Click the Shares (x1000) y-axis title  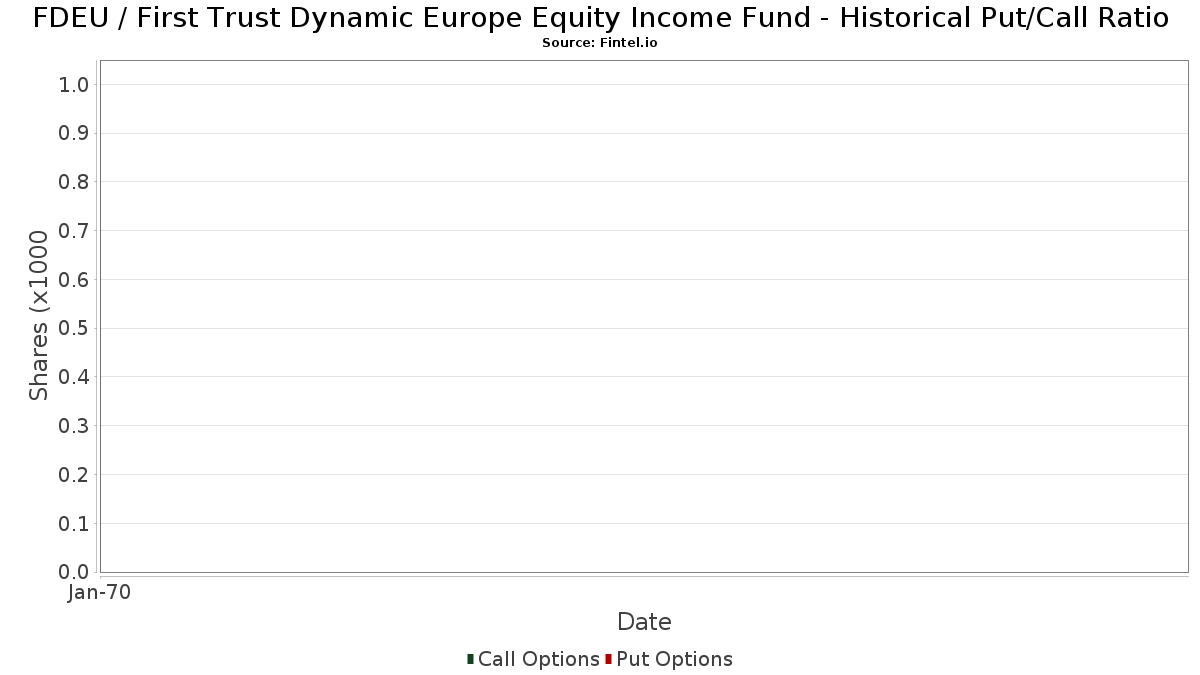pyautogui.click(x=39, y=316)
